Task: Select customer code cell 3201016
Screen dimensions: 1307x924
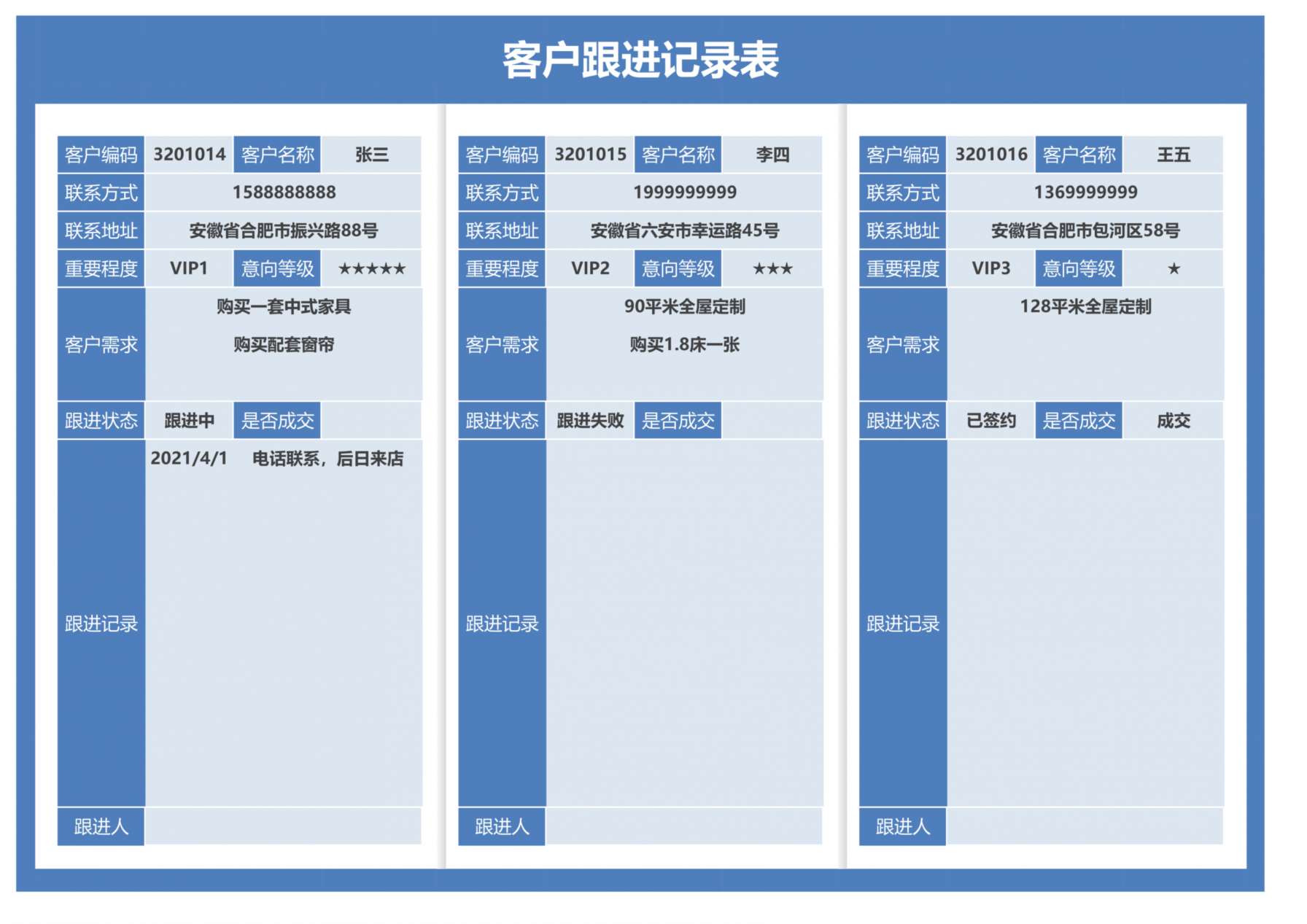Action: pyautogui.click(x=991, y=155)
